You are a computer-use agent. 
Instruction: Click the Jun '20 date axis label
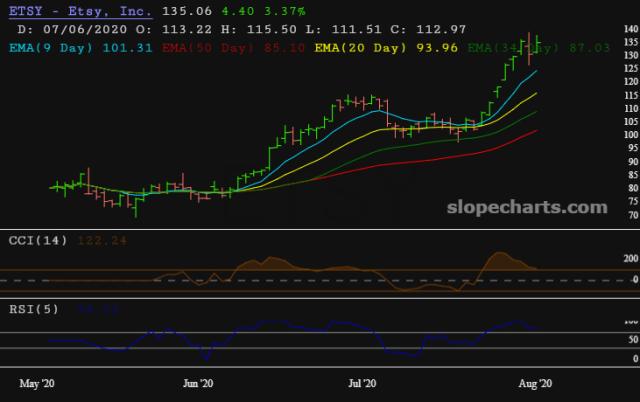click(x=200, y=382)
